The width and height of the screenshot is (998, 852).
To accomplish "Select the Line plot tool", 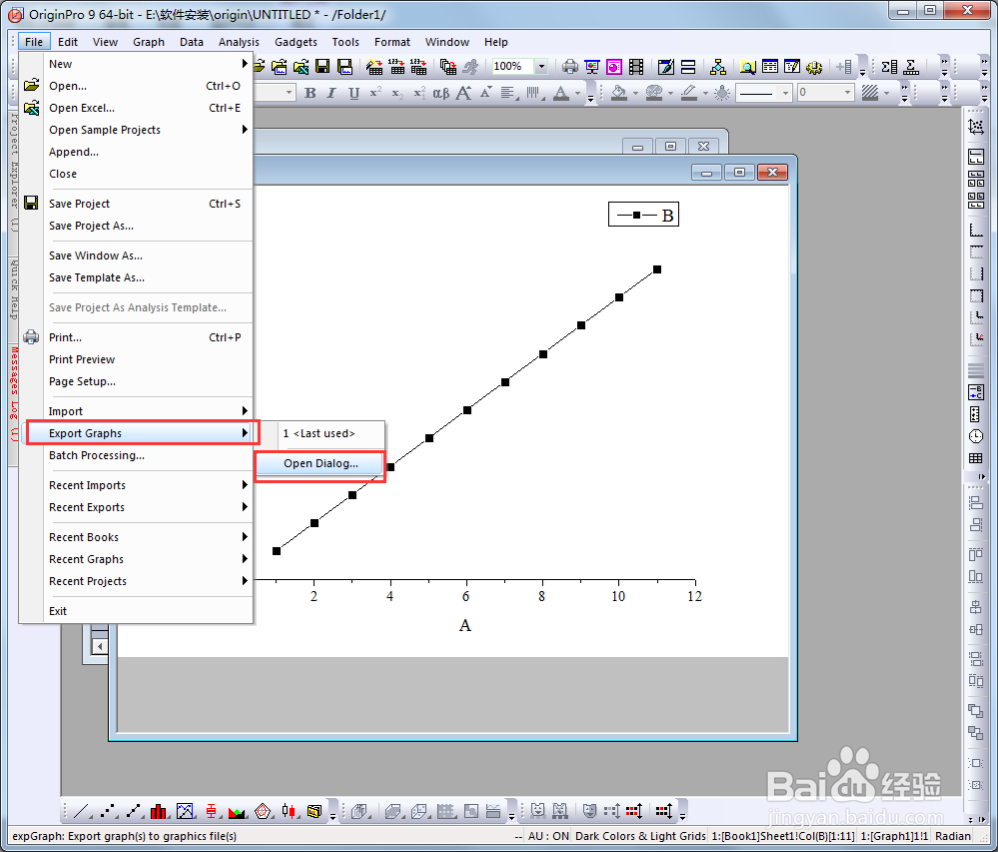I will [81, 811].
